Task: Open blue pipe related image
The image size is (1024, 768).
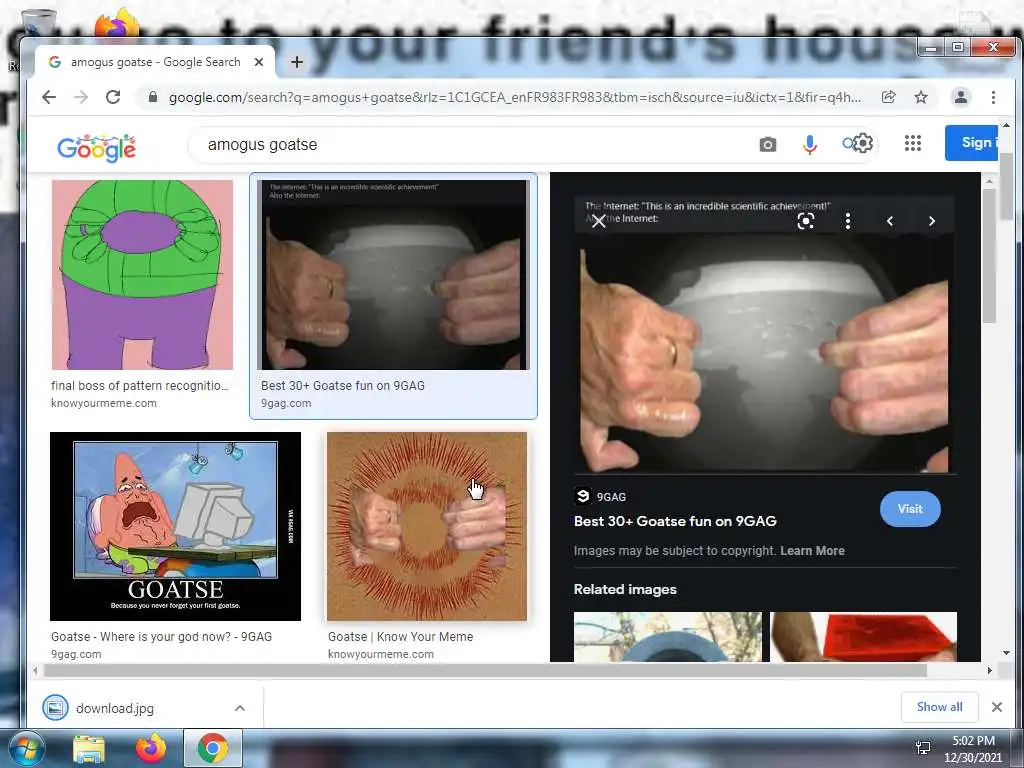Action: point(667,637)
